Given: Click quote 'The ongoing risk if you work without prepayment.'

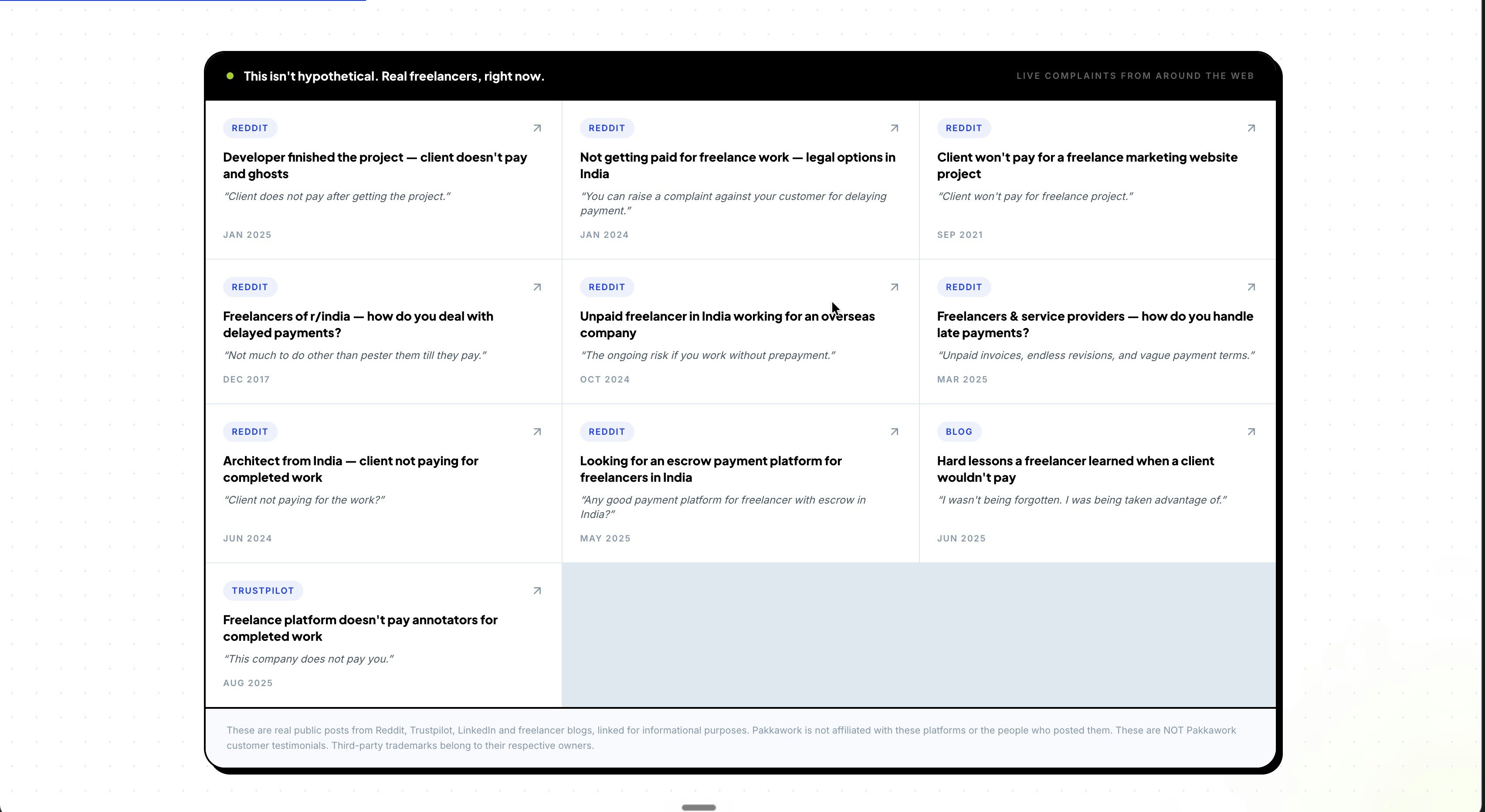Looking at the screenshot, I should (707, 355).
